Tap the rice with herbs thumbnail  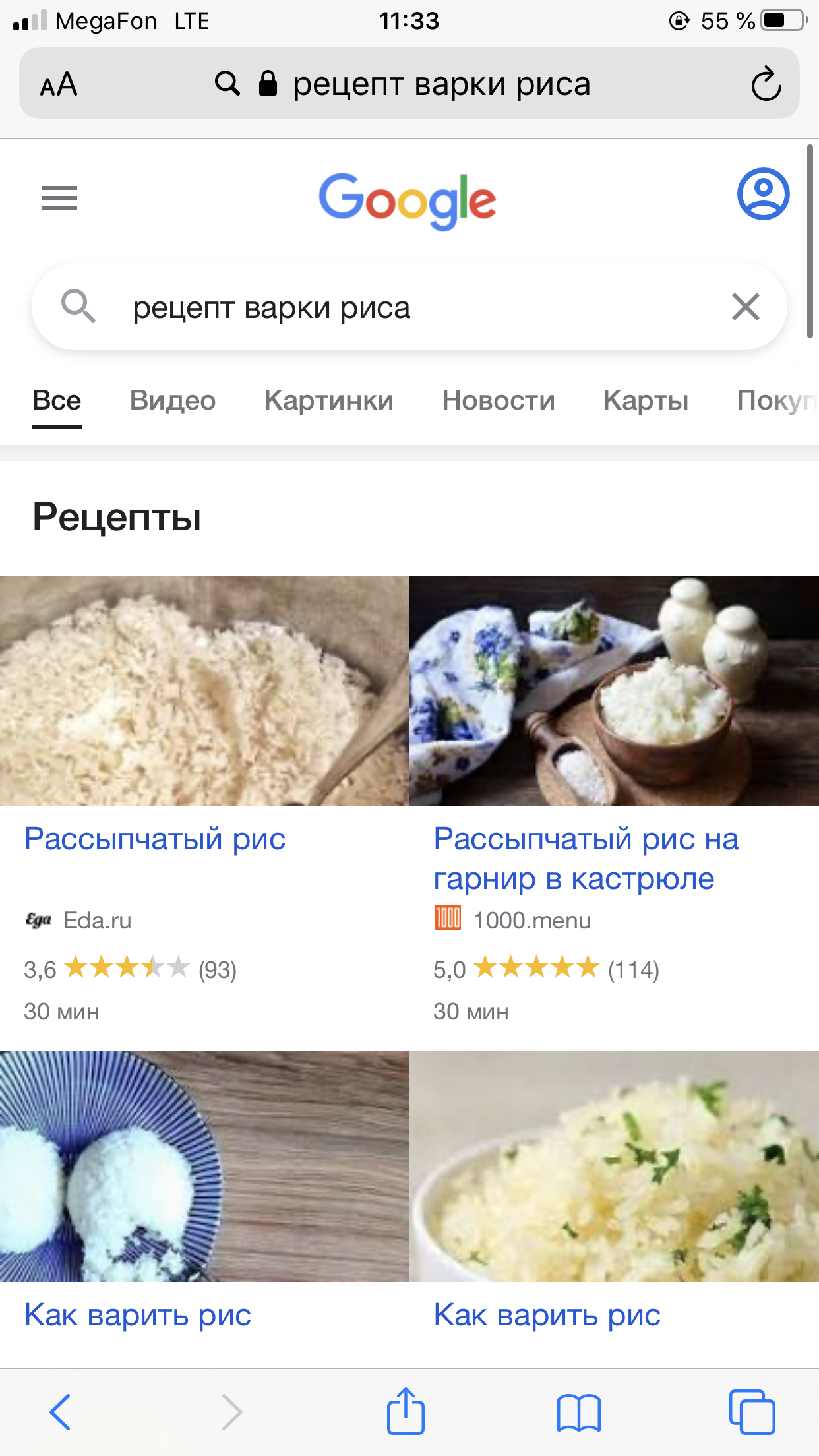click(x=614, y=1166)
